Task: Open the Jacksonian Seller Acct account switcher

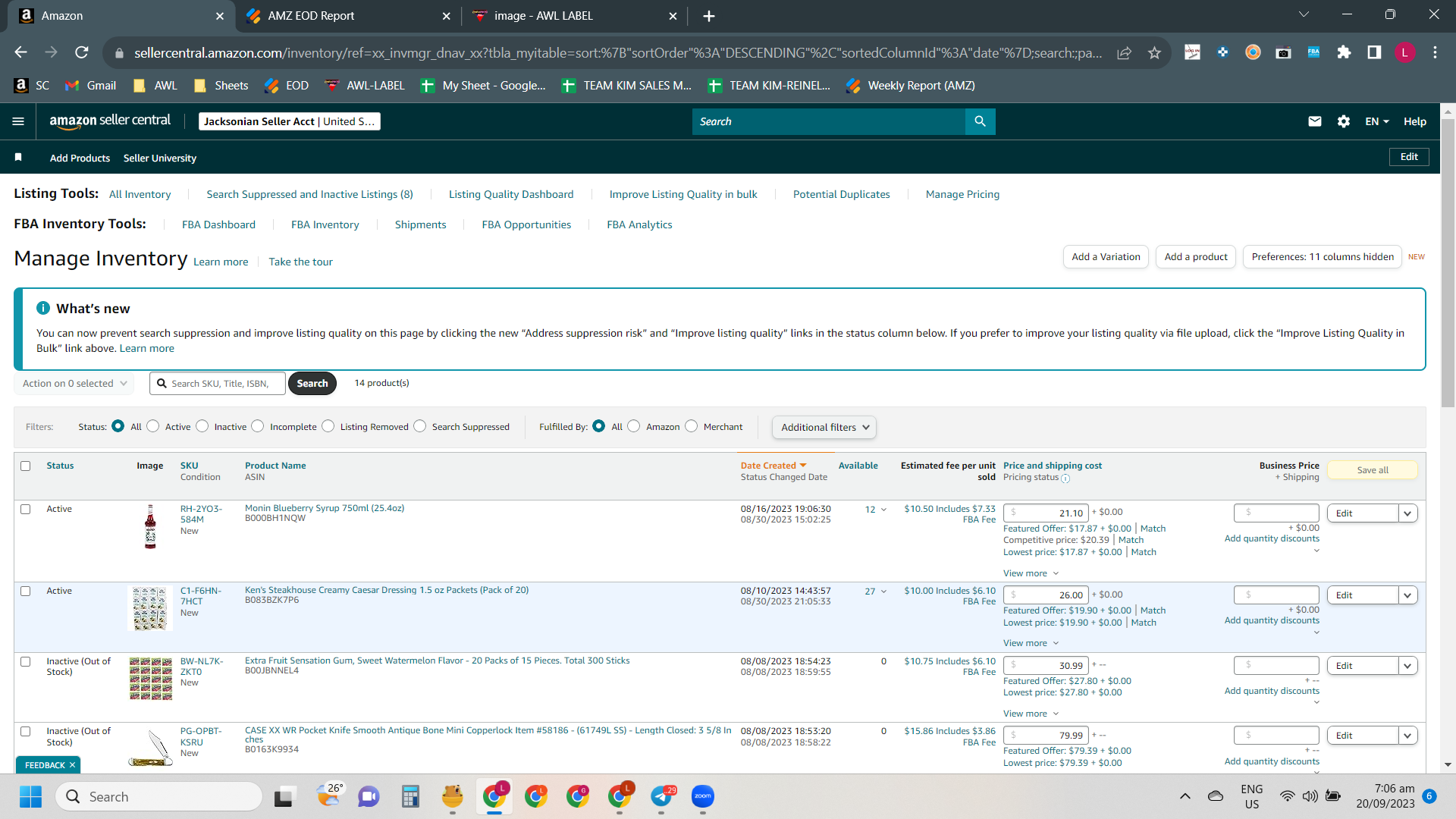Action: click(290, 121)
